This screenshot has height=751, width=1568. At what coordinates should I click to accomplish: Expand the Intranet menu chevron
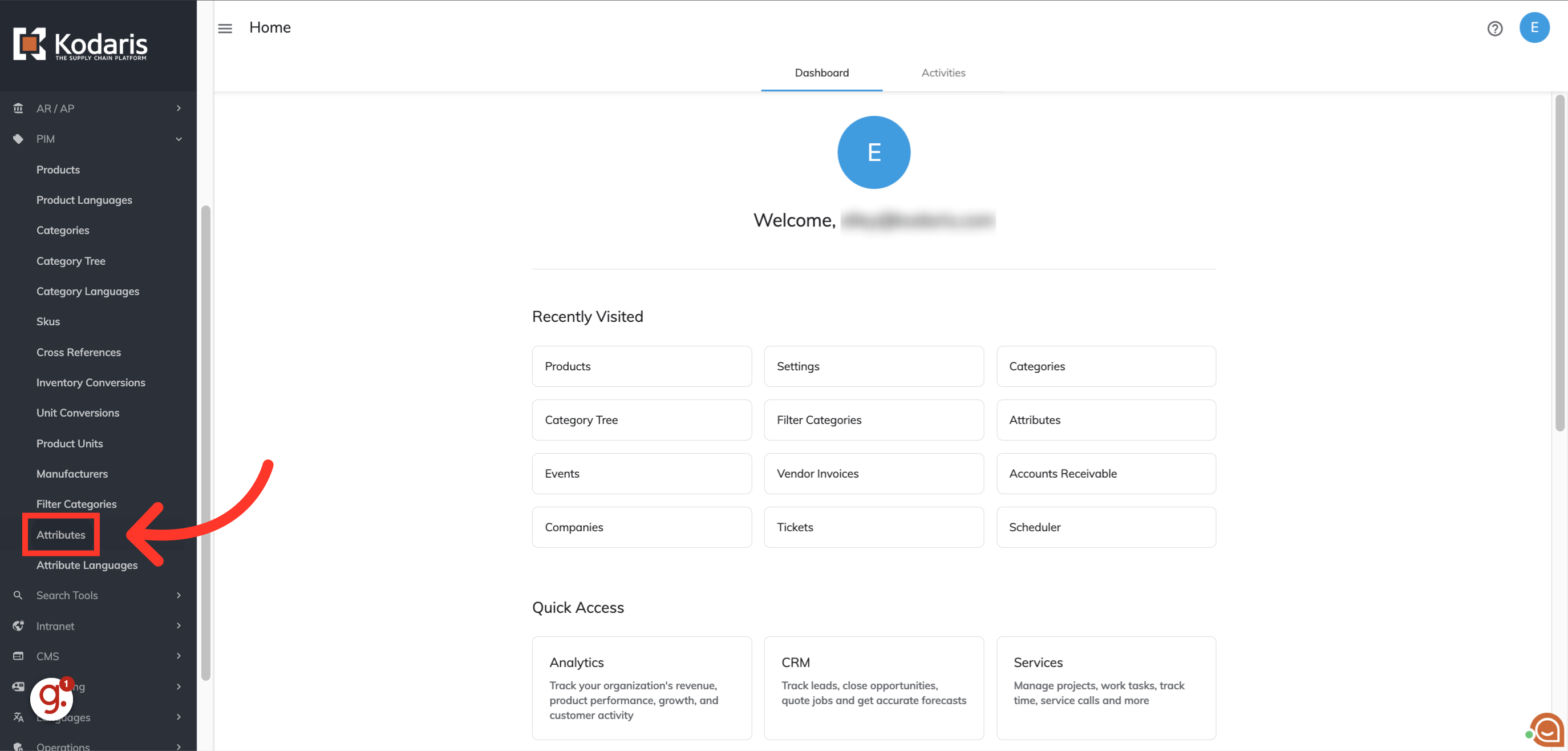[x=179, y=625]
